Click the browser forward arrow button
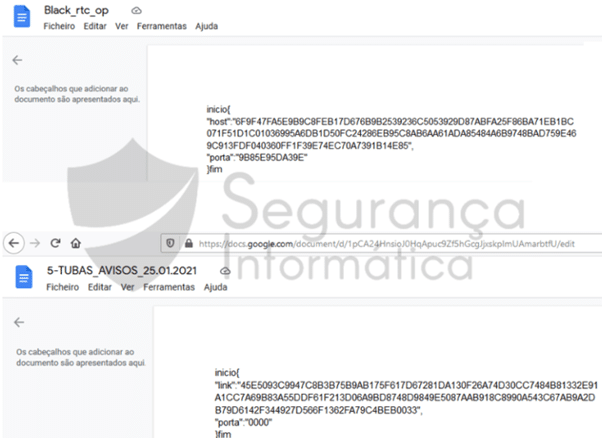The width and height of the screenshot is (602, 438). click(x=34, y=242)
